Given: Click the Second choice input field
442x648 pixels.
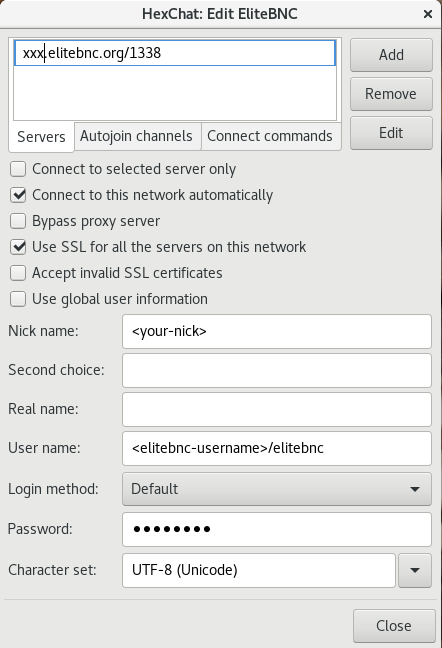Looking at the screenshot, I should point(277,370).
